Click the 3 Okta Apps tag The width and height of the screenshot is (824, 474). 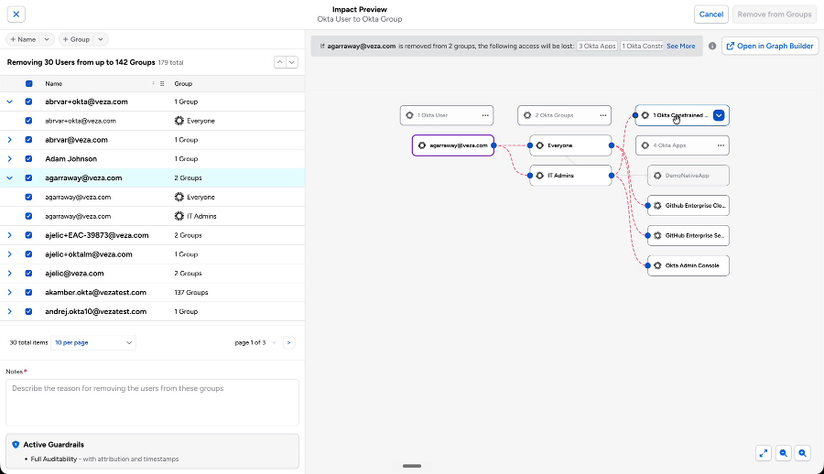tap(597, 46)
